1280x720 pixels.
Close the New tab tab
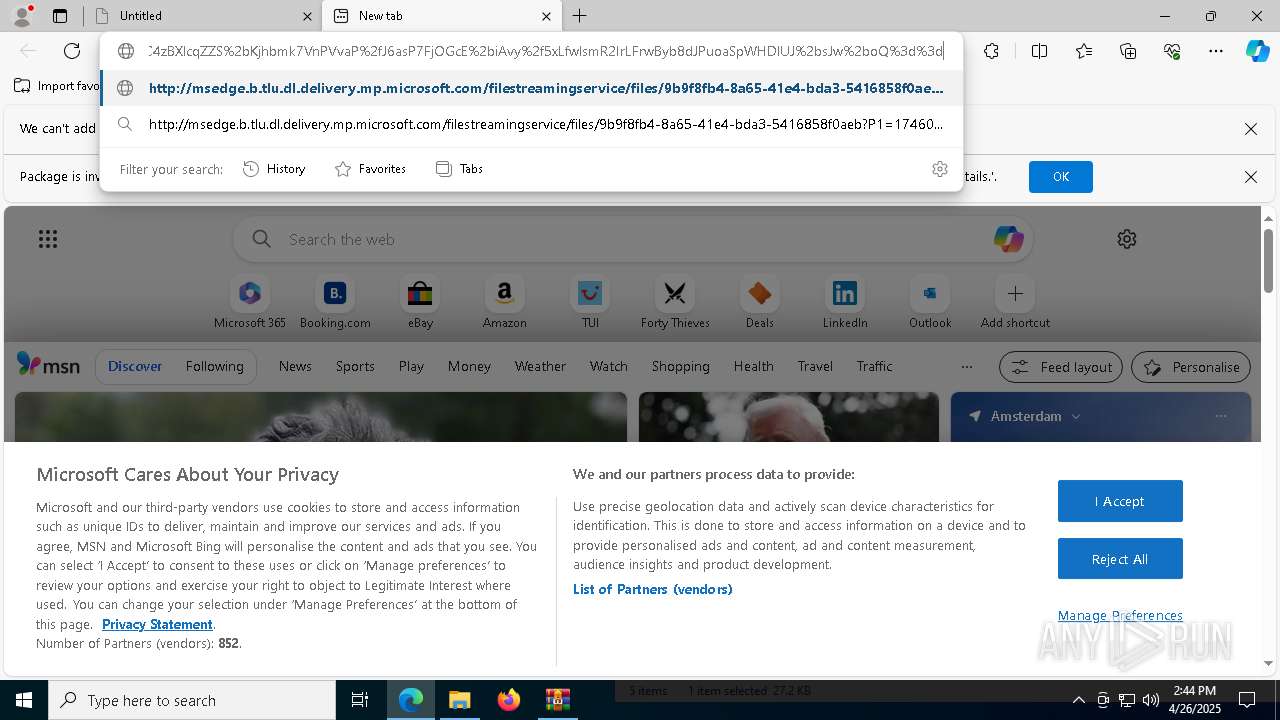546,16
